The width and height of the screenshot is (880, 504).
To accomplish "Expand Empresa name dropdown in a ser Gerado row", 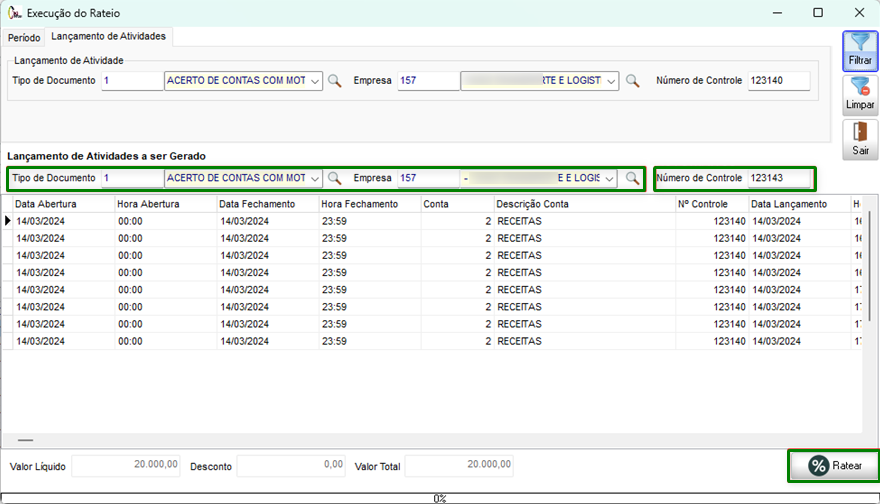I will [x=609, y=178].
